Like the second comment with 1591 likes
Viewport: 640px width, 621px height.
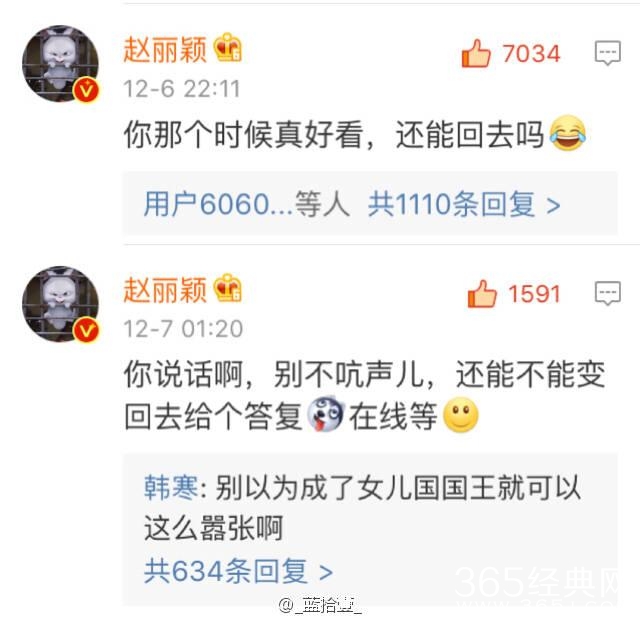coord(482,294)
